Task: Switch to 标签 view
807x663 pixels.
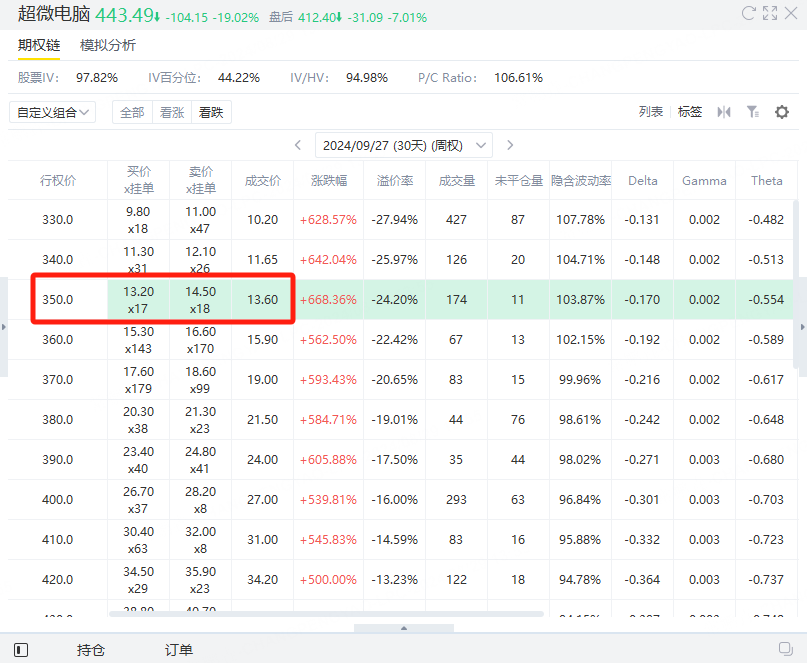Action: 690,112
